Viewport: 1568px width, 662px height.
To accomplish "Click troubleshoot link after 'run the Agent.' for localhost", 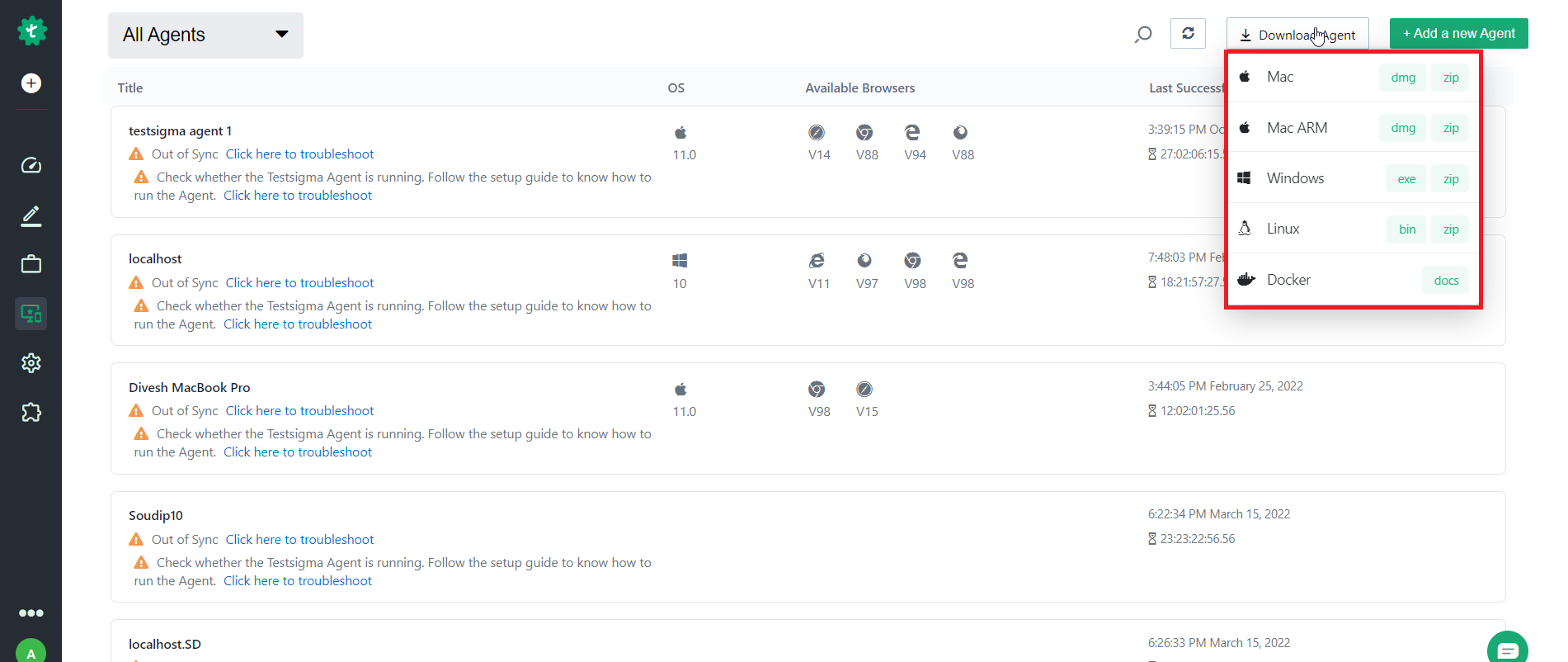I will 298,324.
